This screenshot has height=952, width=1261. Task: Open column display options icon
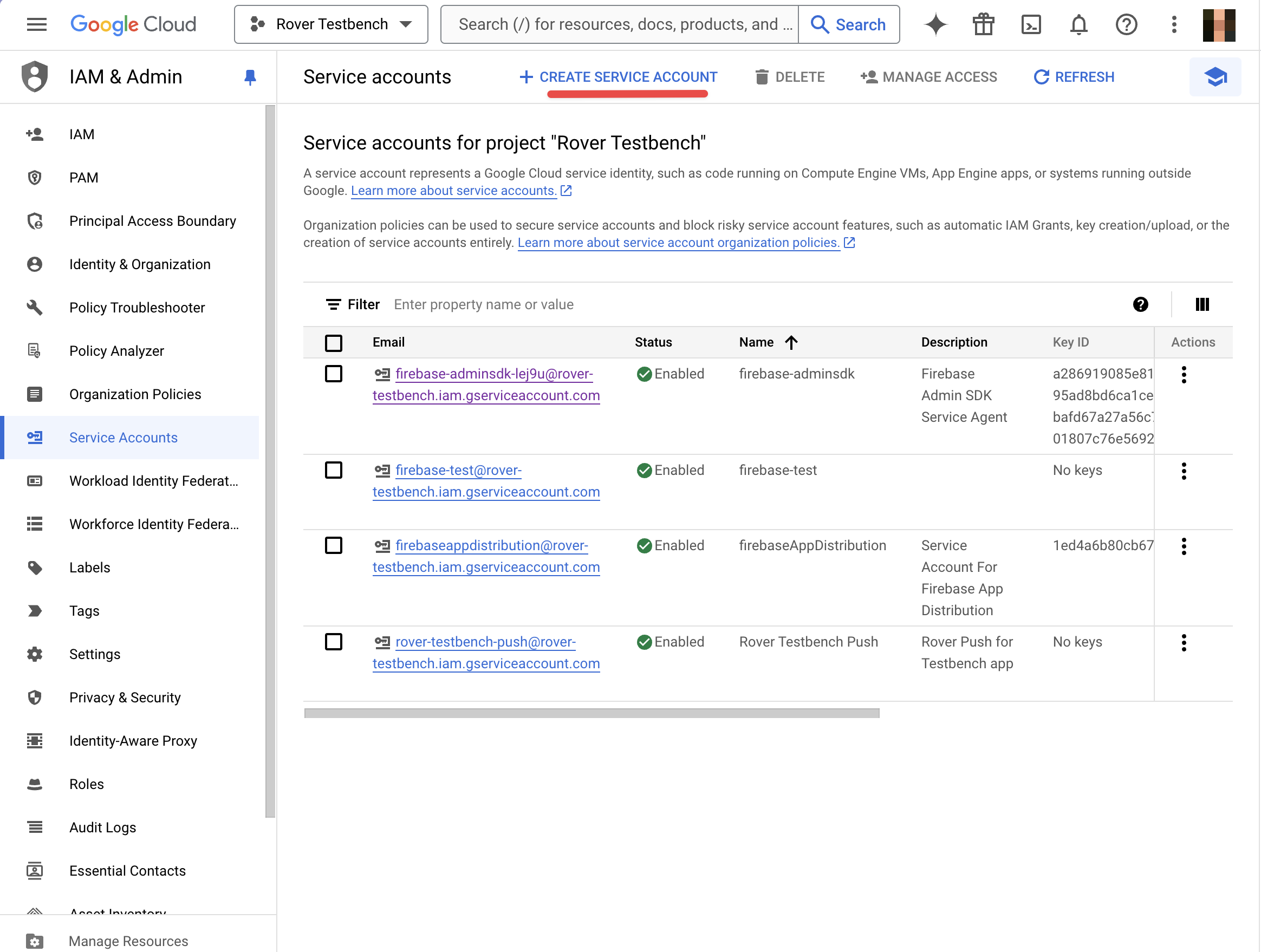pos(1202,304)
